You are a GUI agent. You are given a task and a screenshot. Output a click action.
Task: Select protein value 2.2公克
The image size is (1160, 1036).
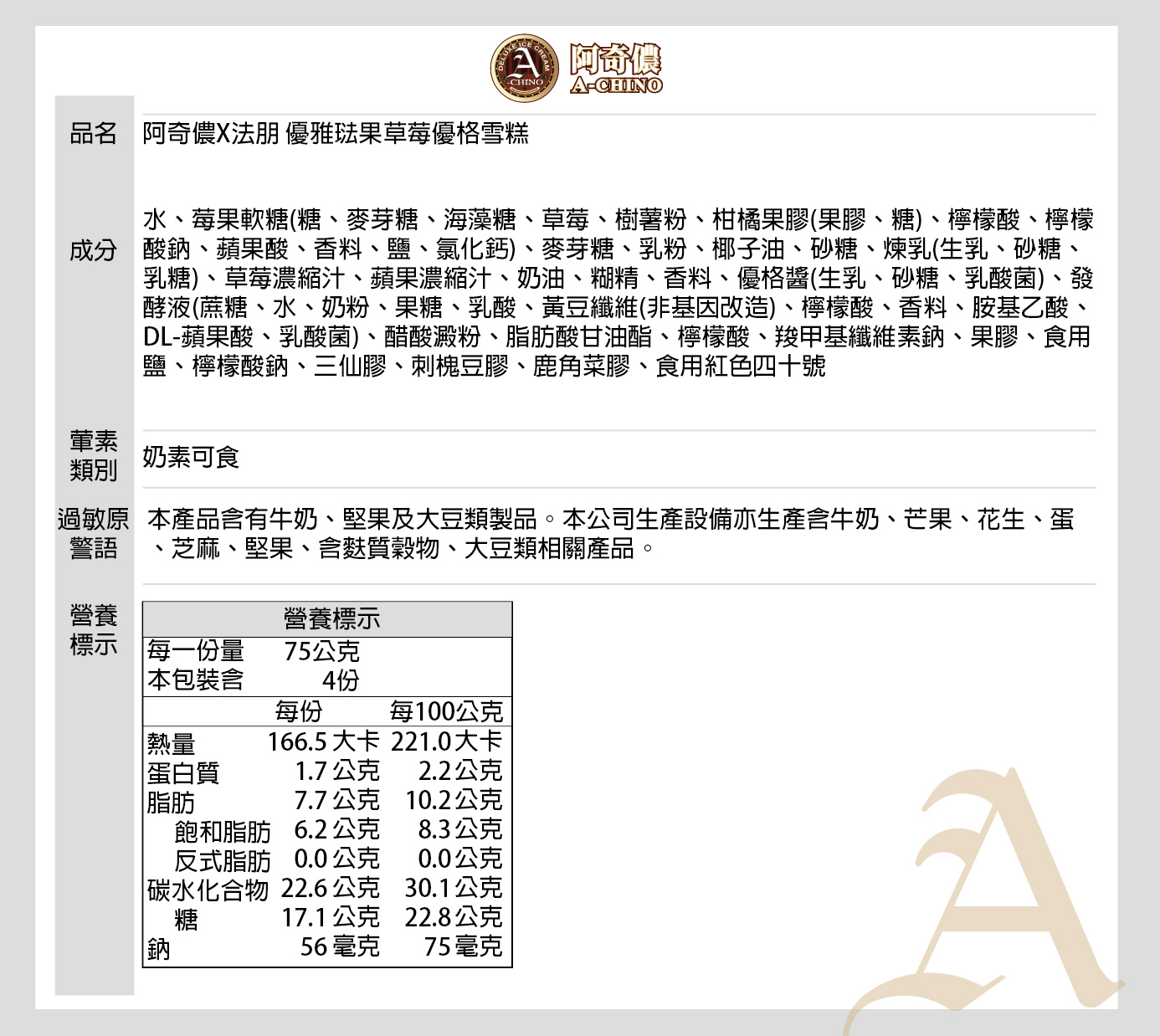[x=460, y=771]
